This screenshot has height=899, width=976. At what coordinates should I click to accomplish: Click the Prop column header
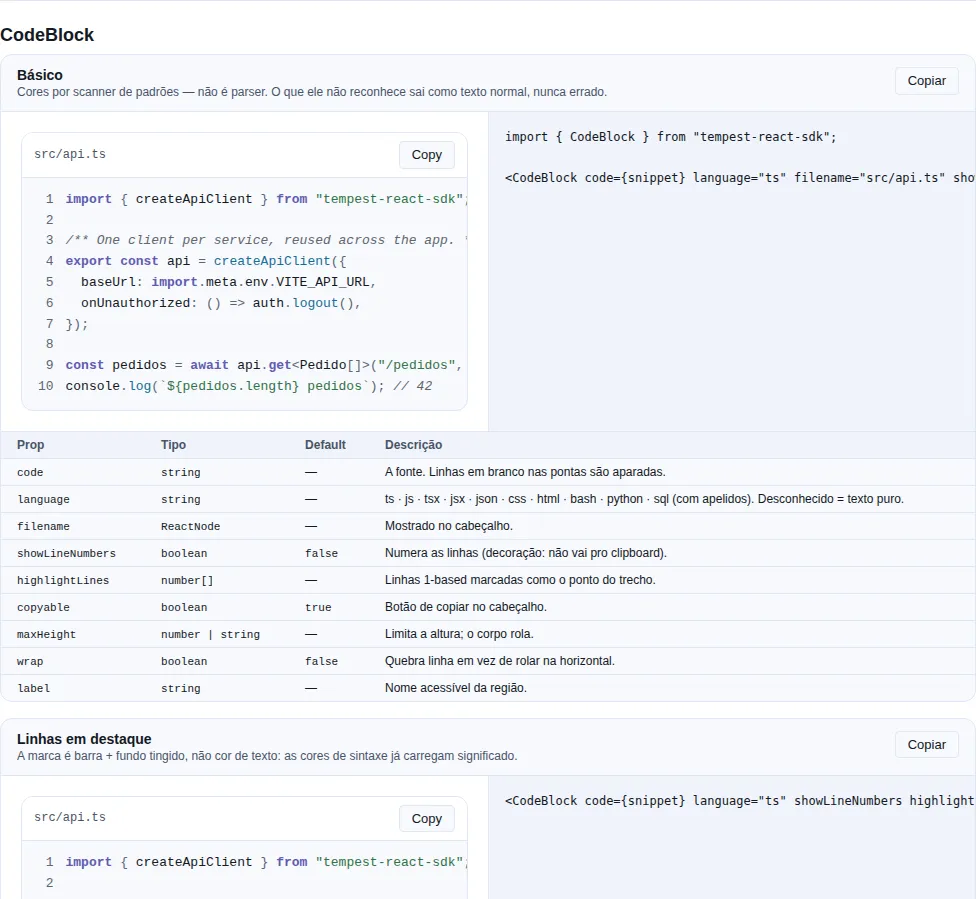coord(30,445)
